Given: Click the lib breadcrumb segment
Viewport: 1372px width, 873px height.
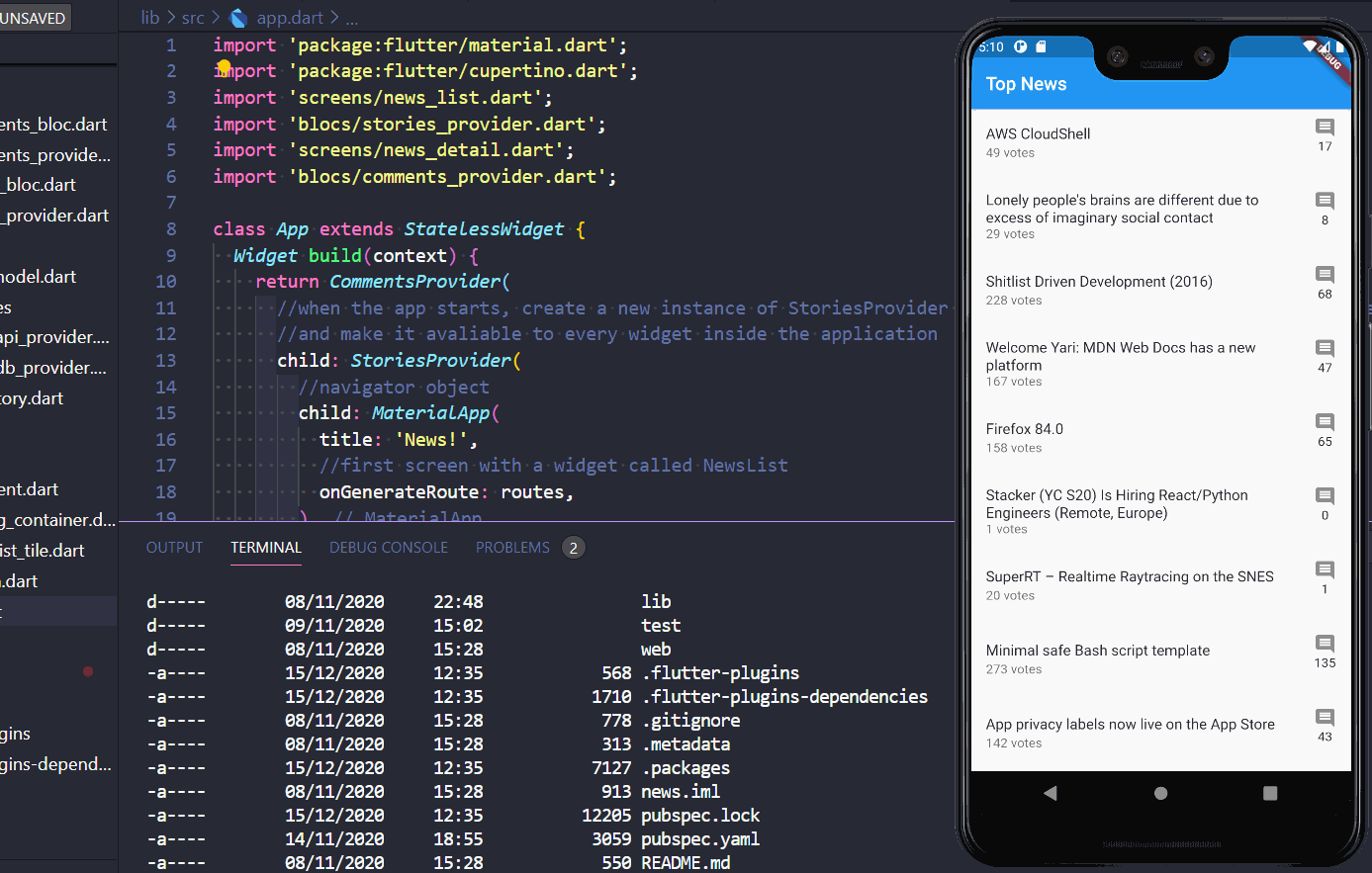Looking at the screenshot, I should coord(150,18).
